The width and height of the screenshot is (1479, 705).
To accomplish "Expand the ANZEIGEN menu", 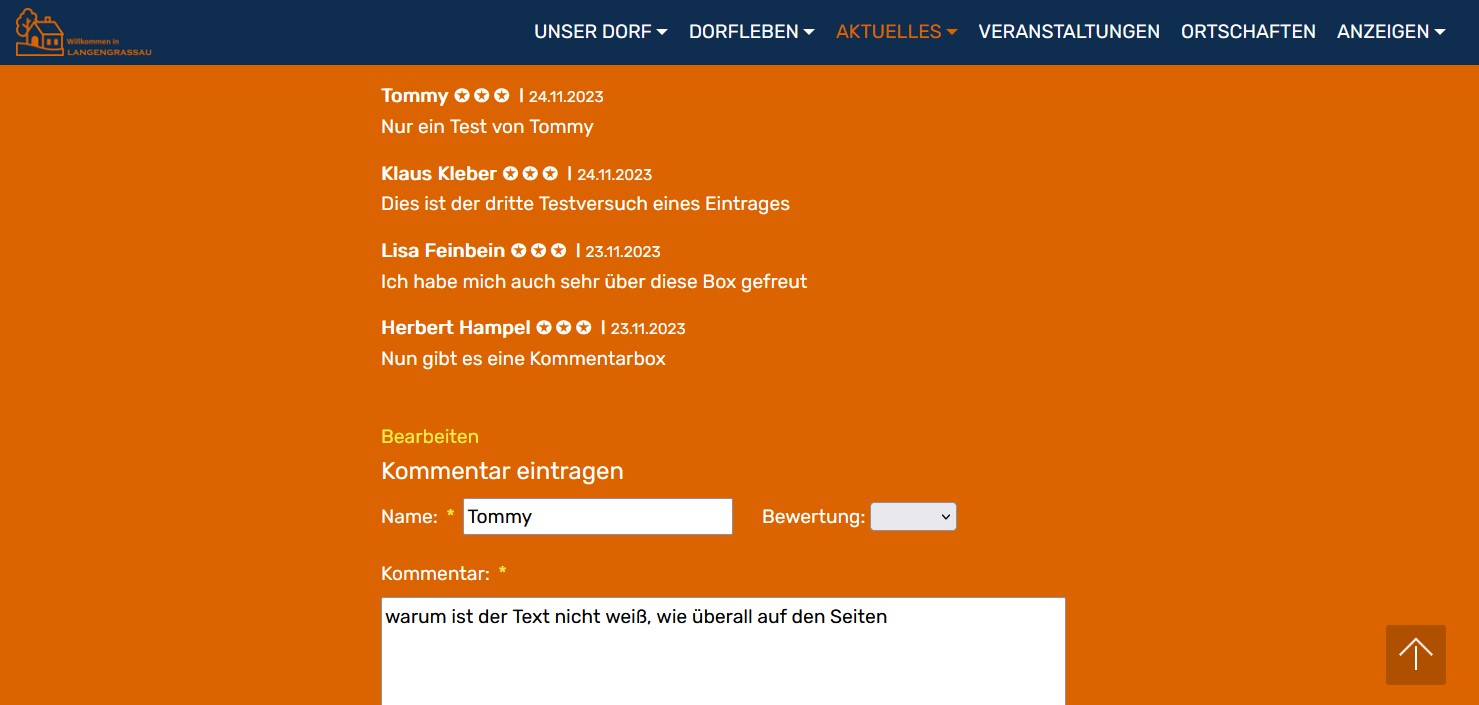I will 1391,32.
